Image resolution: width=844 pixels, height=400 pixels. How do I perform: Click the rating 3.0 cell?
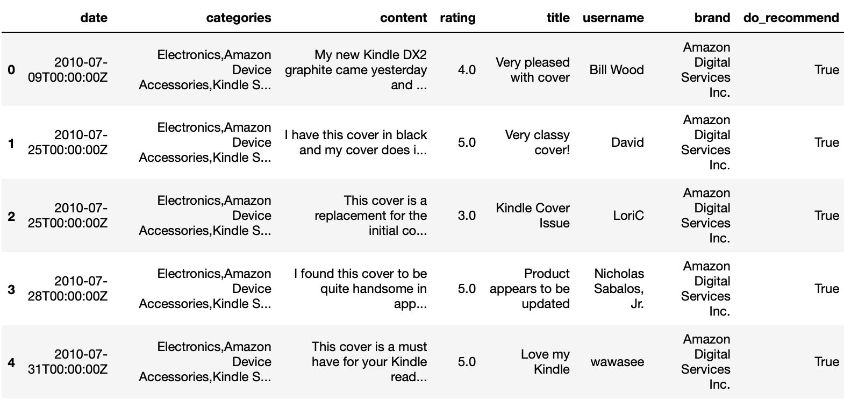coord(466,215)
